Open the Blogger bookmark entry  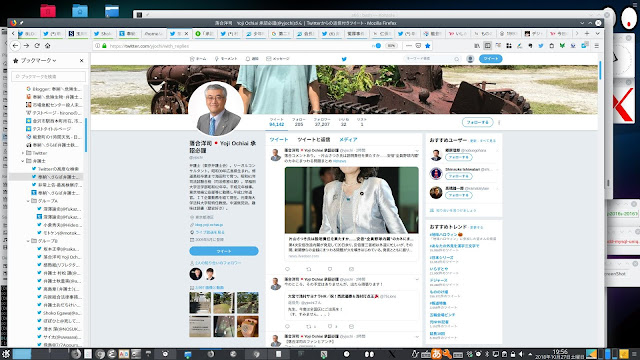(x=53, y=89)
